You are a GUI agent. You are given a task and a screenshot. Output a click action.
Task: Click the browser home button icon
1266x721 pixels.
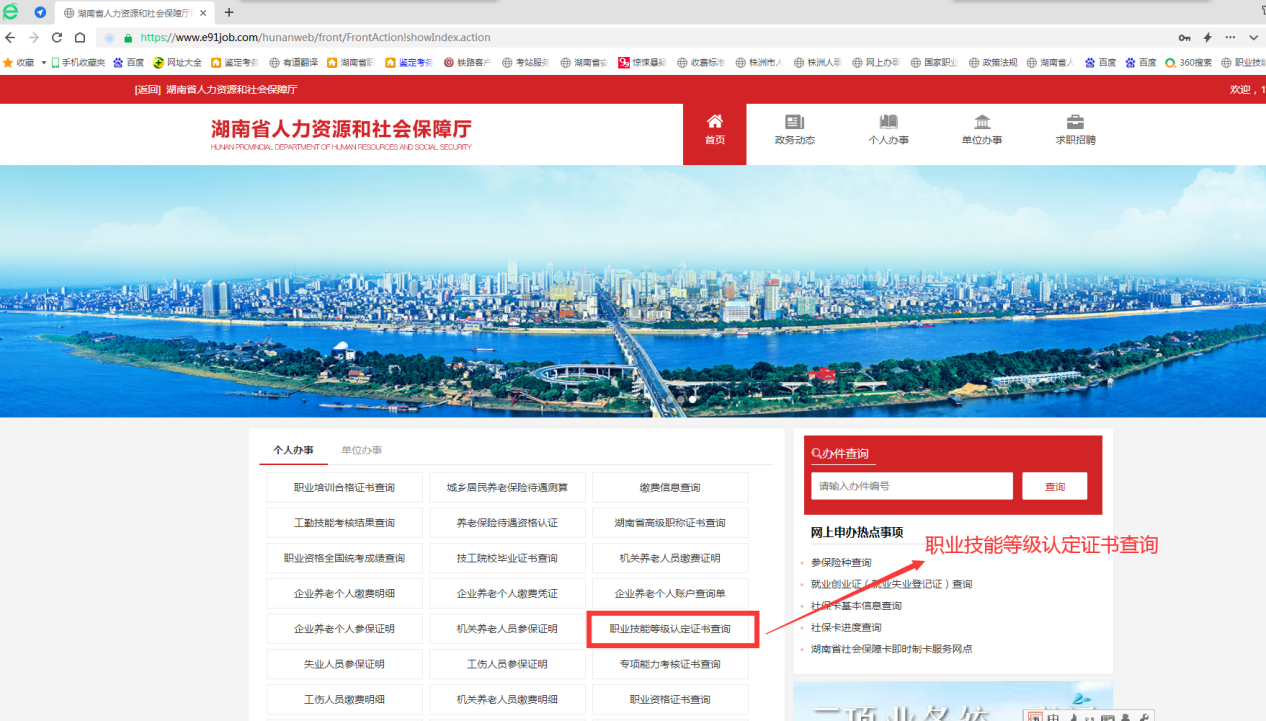coord(81,37)
